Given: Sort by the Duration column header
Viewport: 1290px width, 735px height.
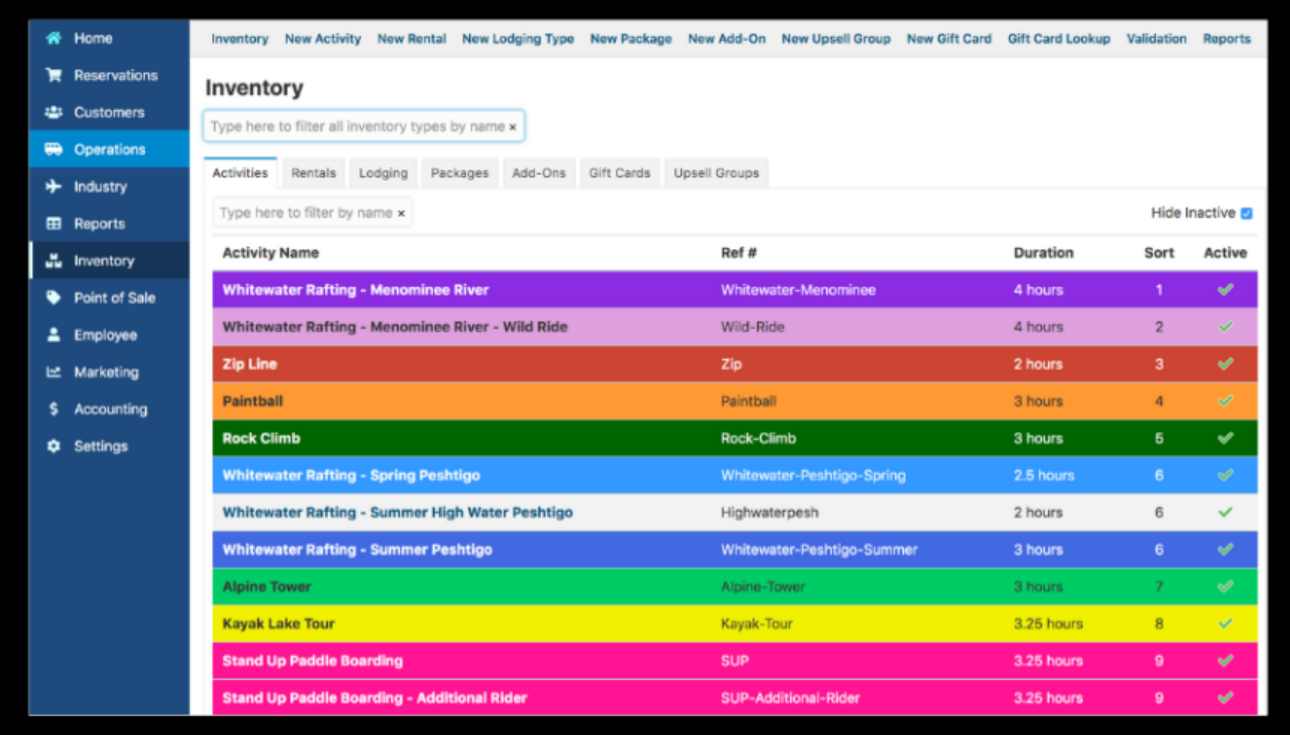Looking at the screenshot, I should (x=1043, y=253).
